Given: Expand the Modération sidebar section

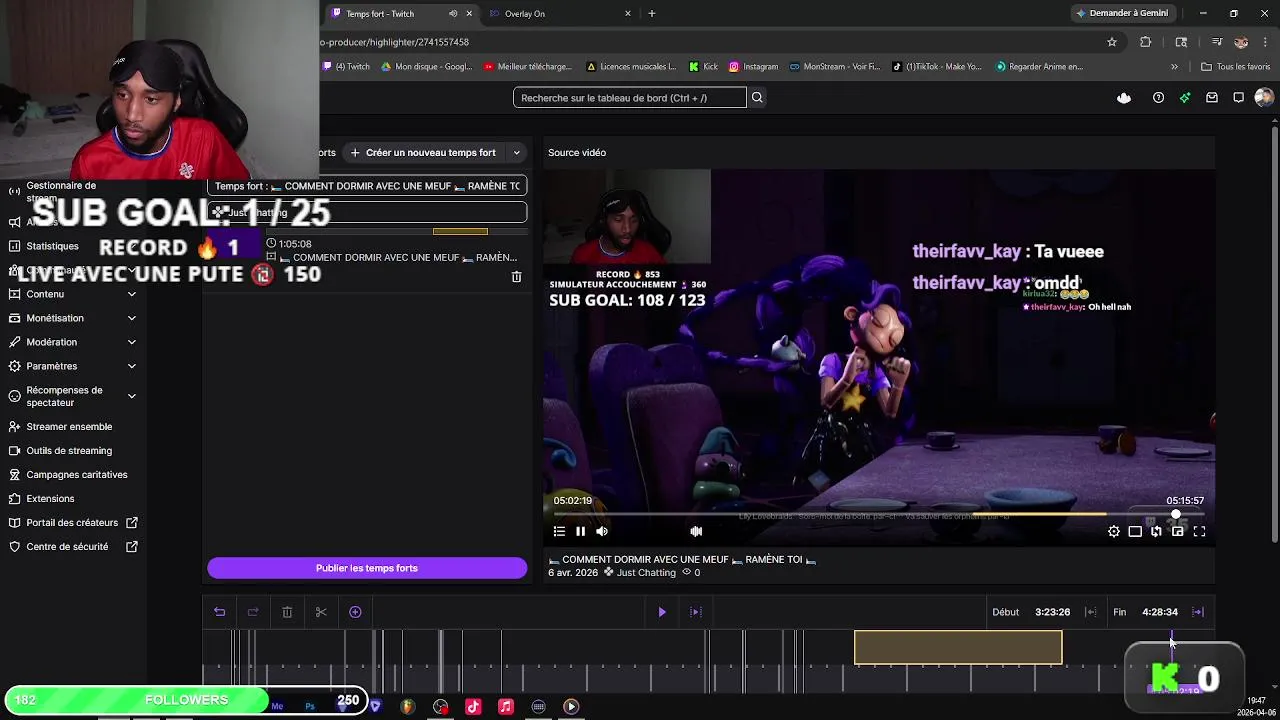Looking at the screenshot, I should tap(132, 342).
